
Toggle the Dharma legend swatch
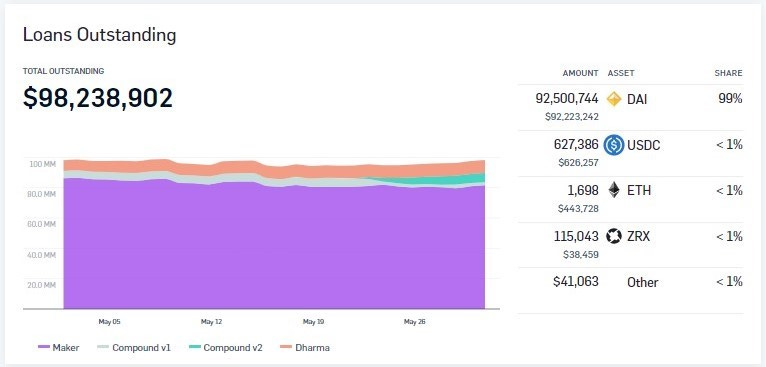click(x=286, y=347)
